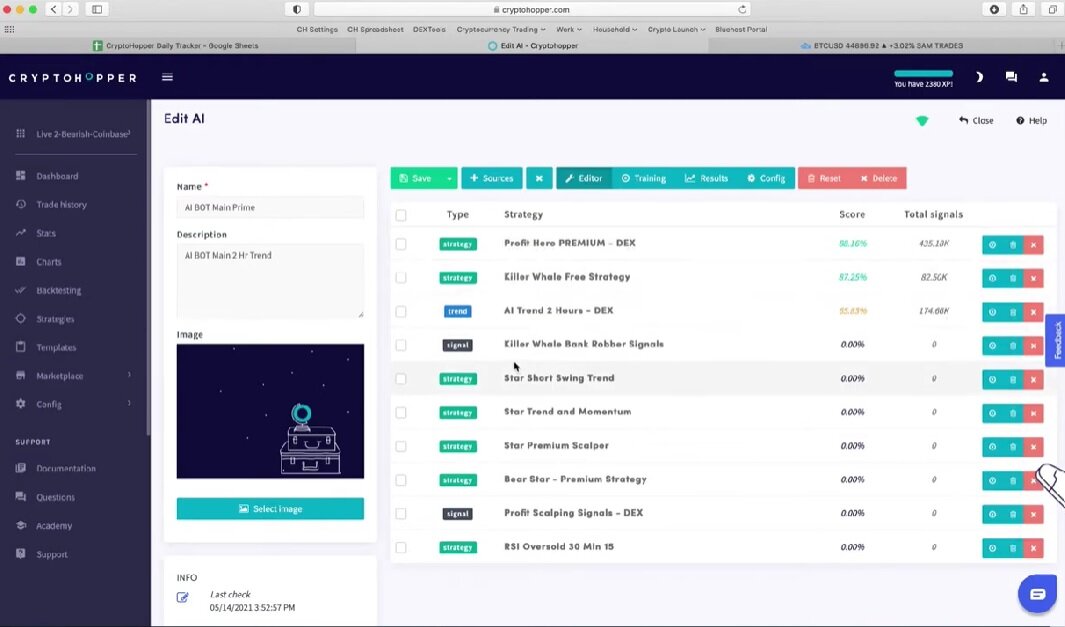
Task: Check the Profit Hero PREMIUM – DEX checkbox
Action: (401, 244)
